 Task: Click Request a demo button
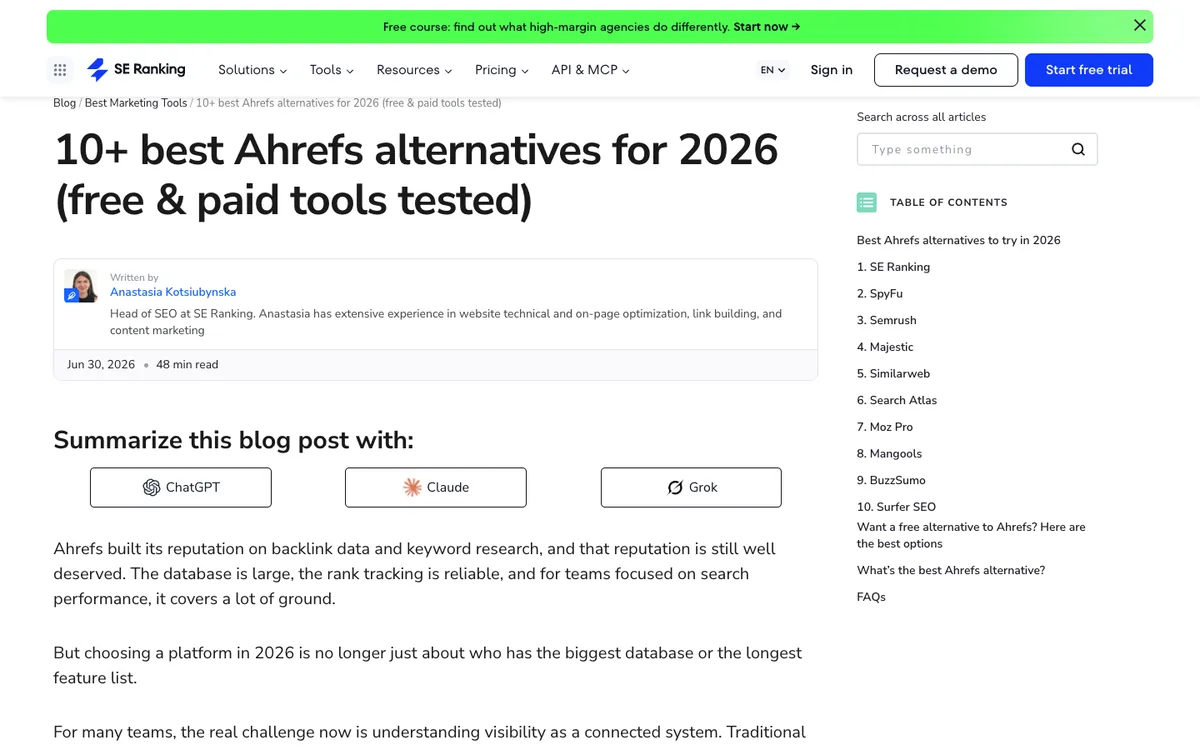coord(946,70)
